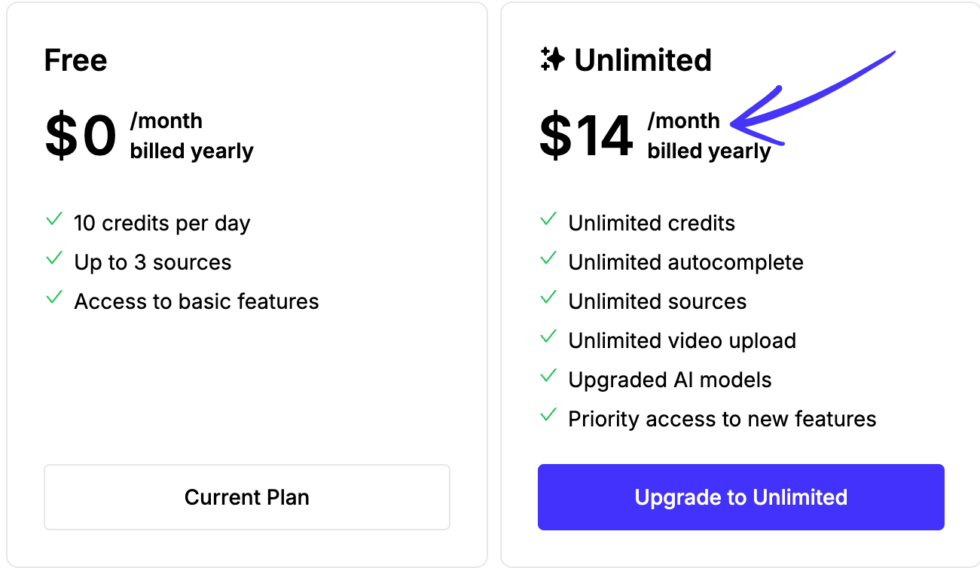This screenshot has width=980, height=568.
Task: Click the checkmark next to Unlimited credits
Action: click(548, 220)
